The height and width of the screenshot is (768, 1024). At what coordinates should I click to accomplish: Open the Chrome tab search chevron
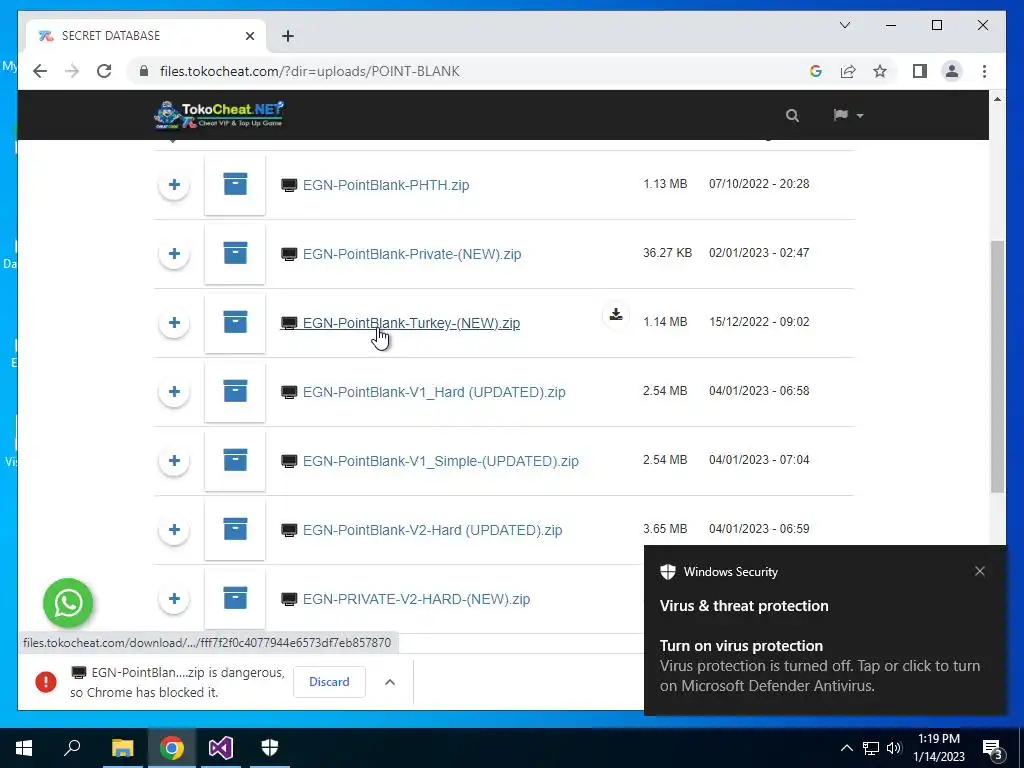[844, 25]
